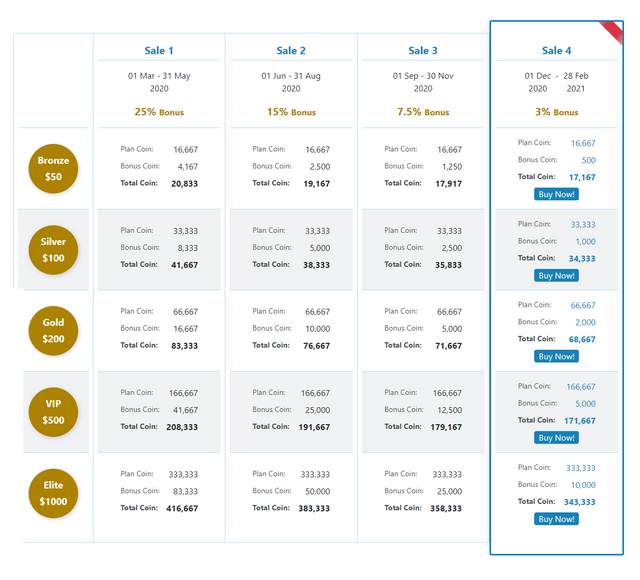This screenshot has width=640, height=580.
Task: Select the Silver $100 plan badge
Action: 53,250
